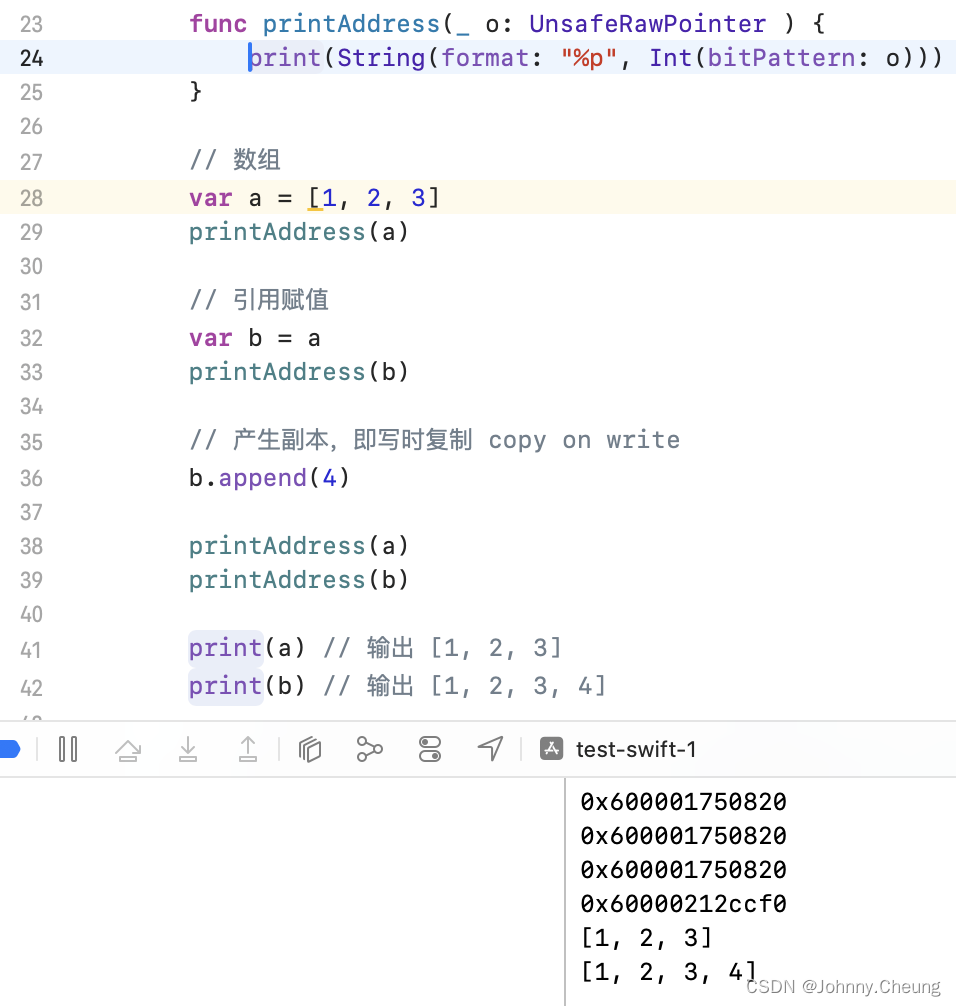Click 'b.append(4)' on line 36
This screenshot has width=956, height=1006.
(x=269, y=478)
